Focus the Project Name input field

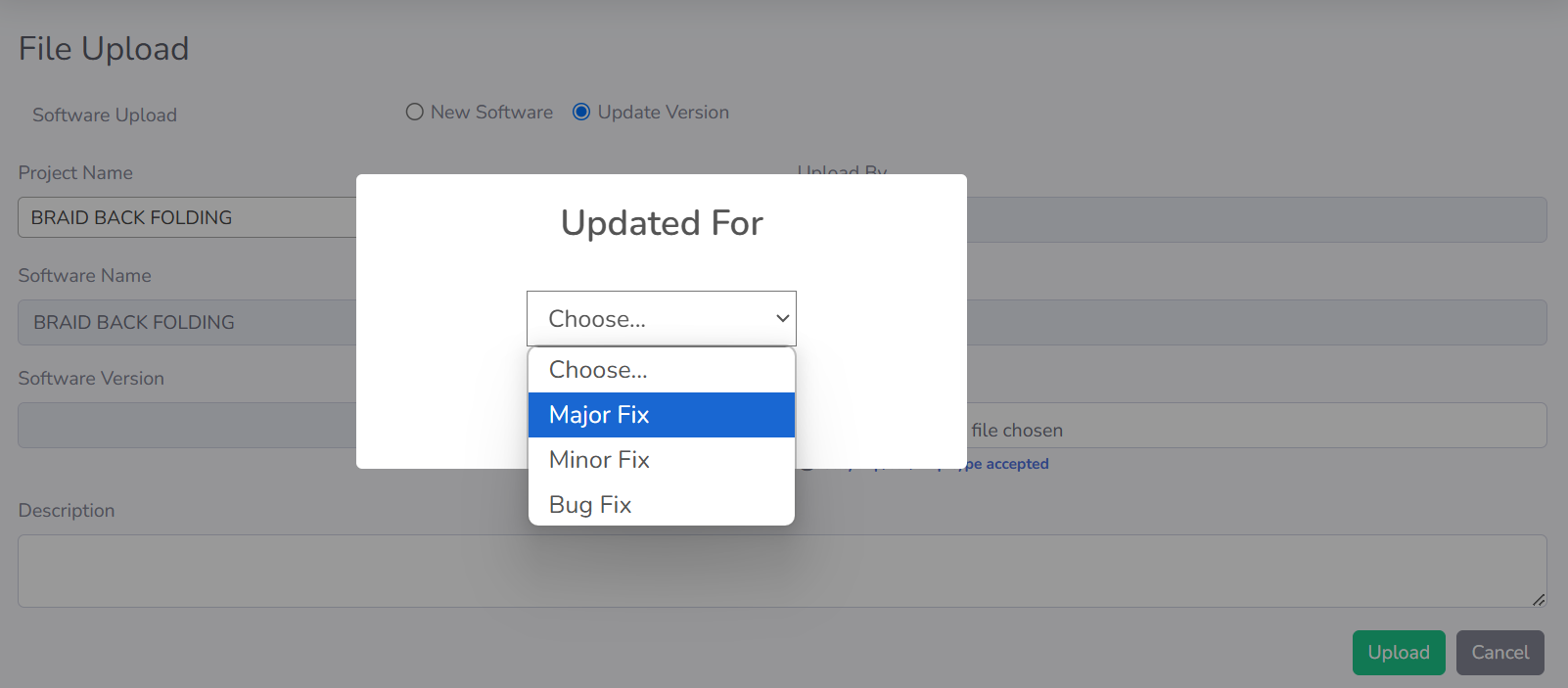point(186,217)
